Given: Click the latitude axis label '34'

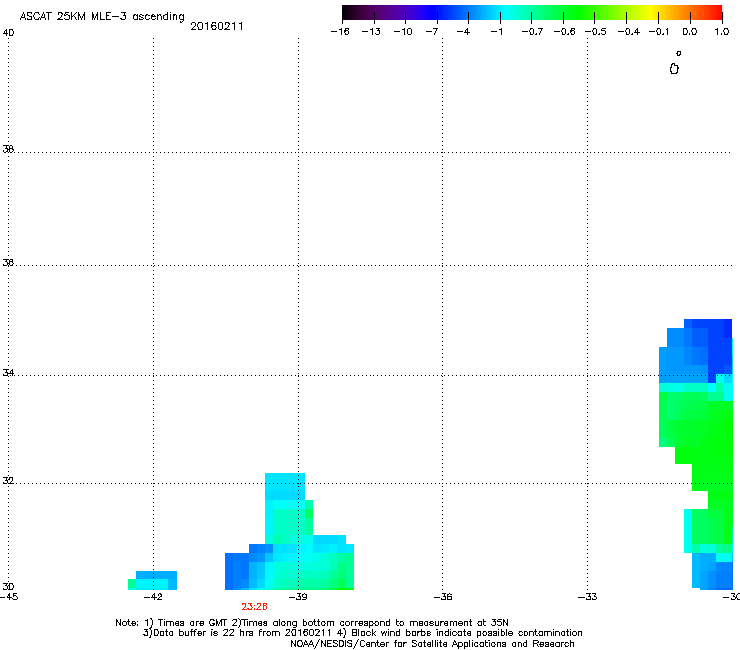Looking at the screenshot, I should (x=8, y=373).
